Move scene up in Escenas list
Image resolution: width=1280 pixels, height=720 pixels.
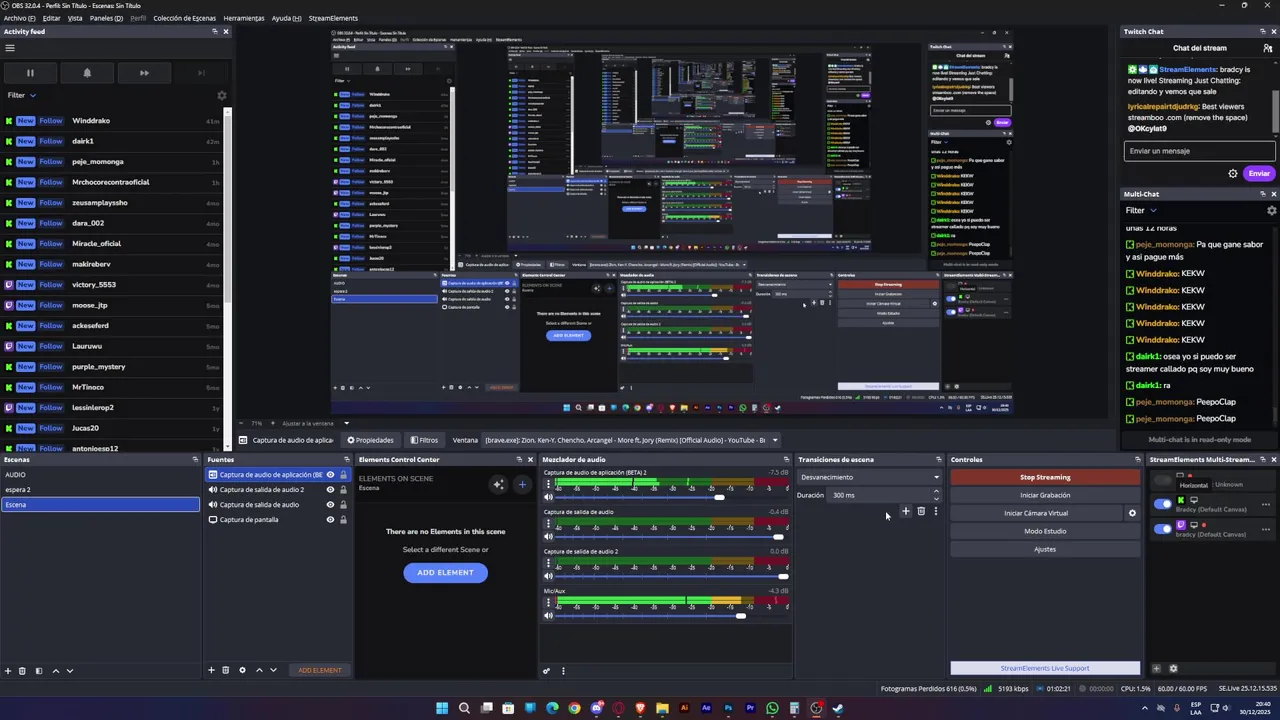[x=55, y=670]
